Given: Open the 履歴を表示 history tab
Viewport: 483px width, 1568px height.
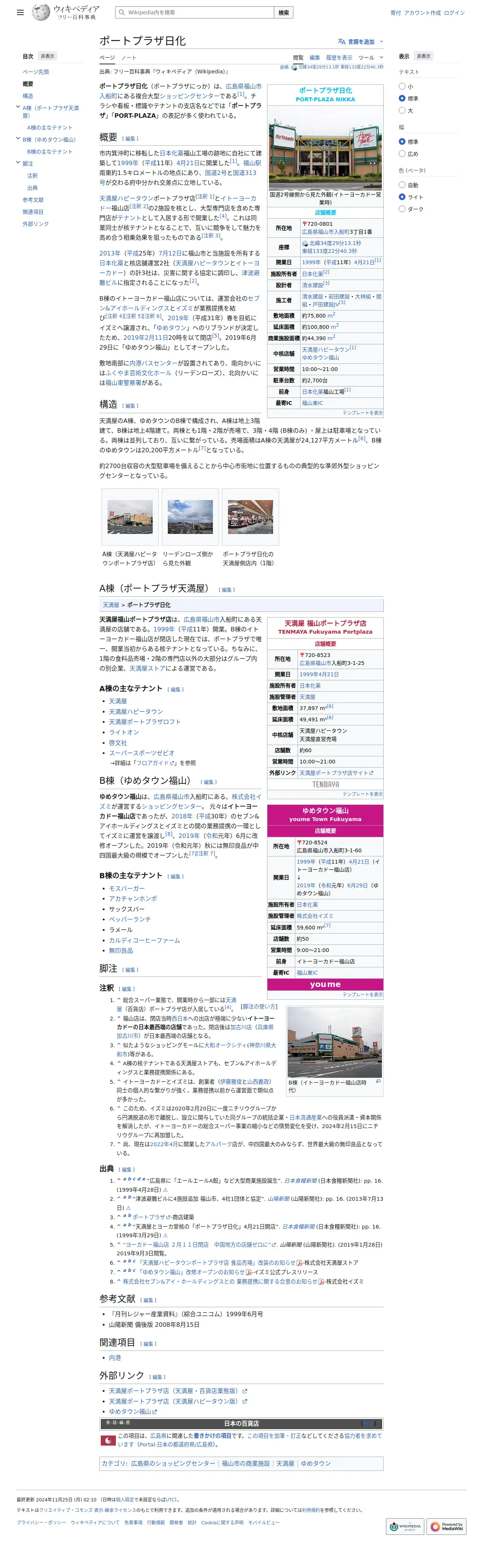Looking at the screenshot, I should click(x=339, y=57).
